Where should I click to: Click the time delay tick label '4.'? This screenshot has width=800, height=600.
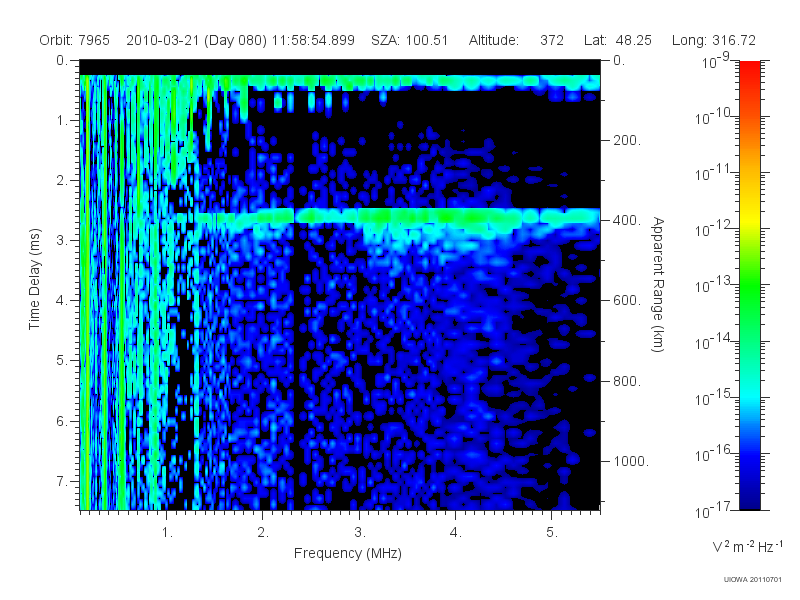coord(61,301)
